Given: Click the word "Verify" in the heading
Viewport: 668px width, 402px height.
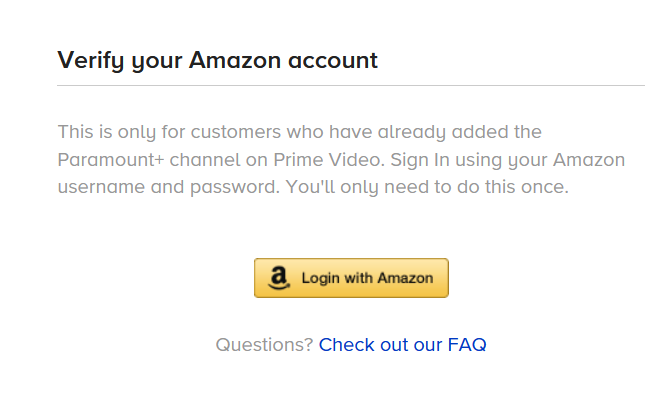Looking at the screenshot, I should (x=91, y=60).
